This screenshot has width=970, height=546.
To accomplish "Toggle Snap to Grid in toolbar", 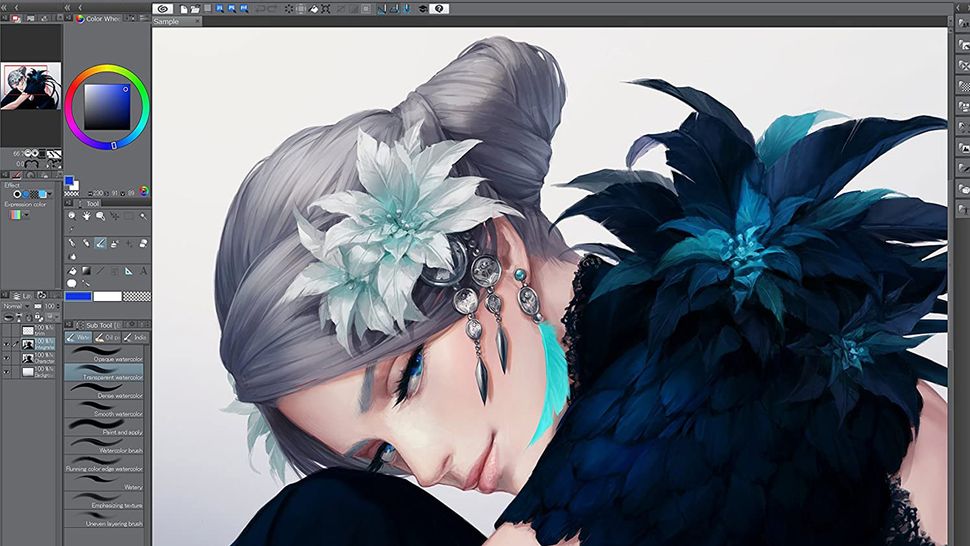I will [406, 9].
